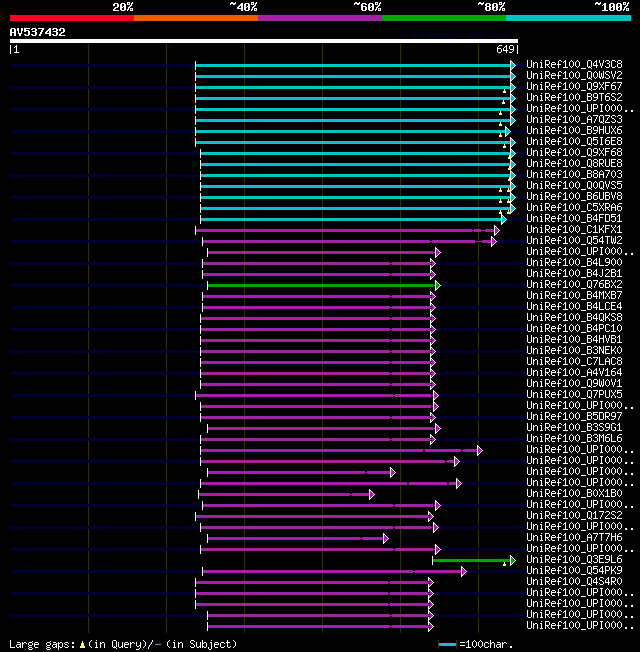Select hit label UniRef100_Q54TW2
Image resolution: width=640 pixels, height=652 pixels.
point(574,241)
